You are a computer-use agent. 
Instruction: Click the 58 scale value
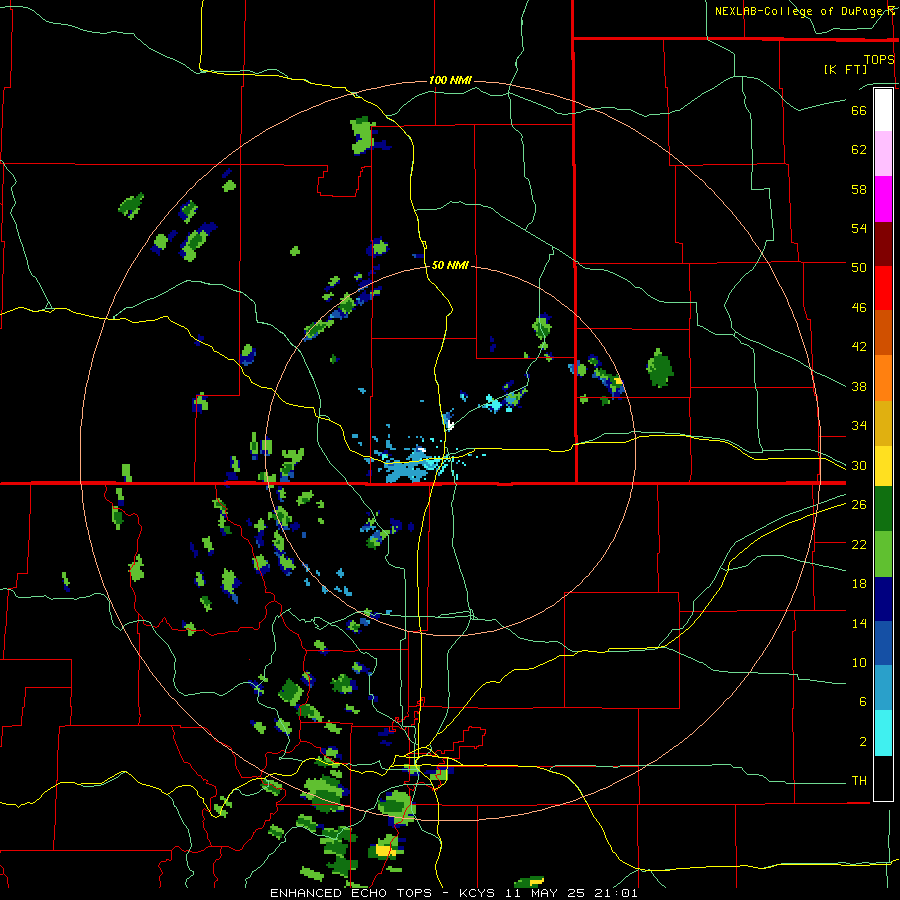tap(859, 189)
